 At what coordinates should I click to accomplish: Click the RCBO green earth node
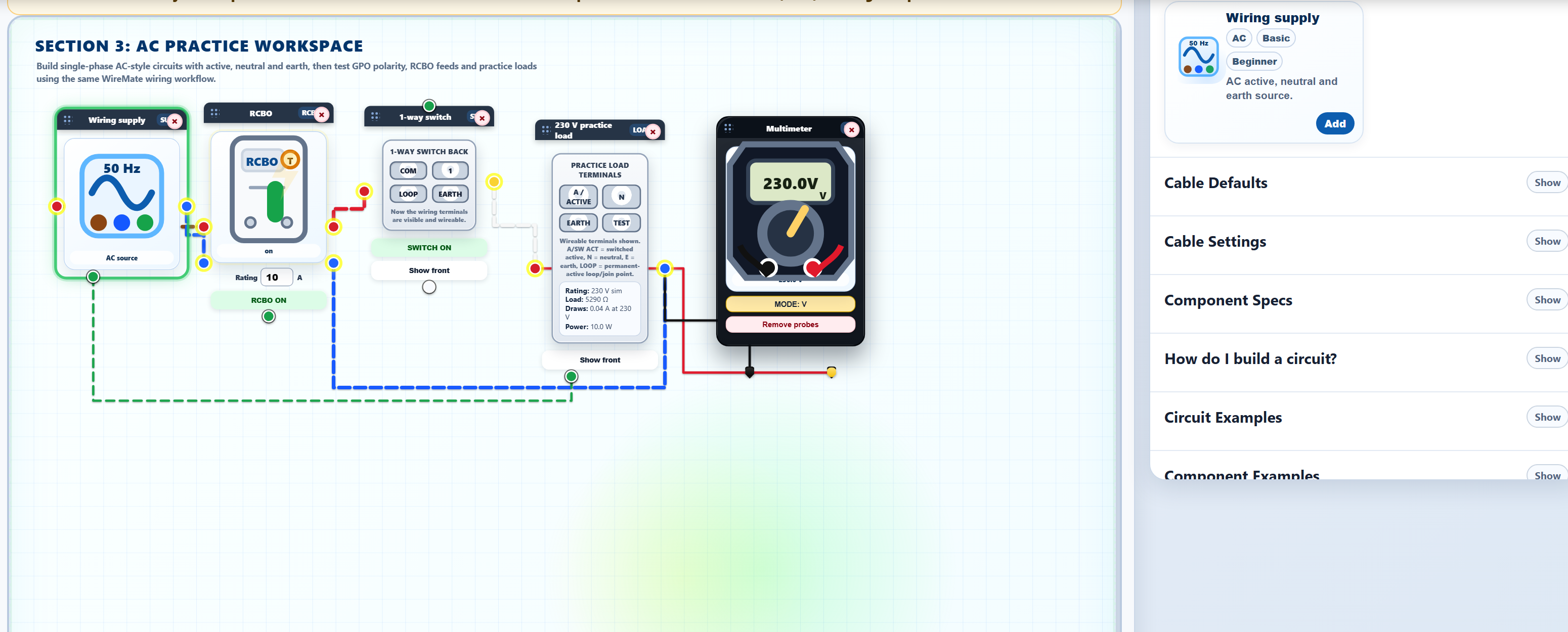tap(269, 317)
